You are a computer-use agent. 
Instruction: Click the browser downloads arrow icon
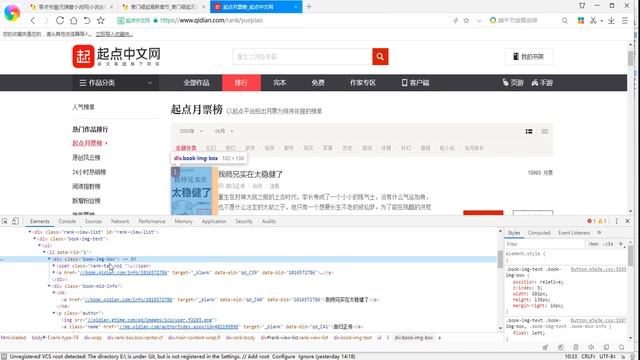611,20
